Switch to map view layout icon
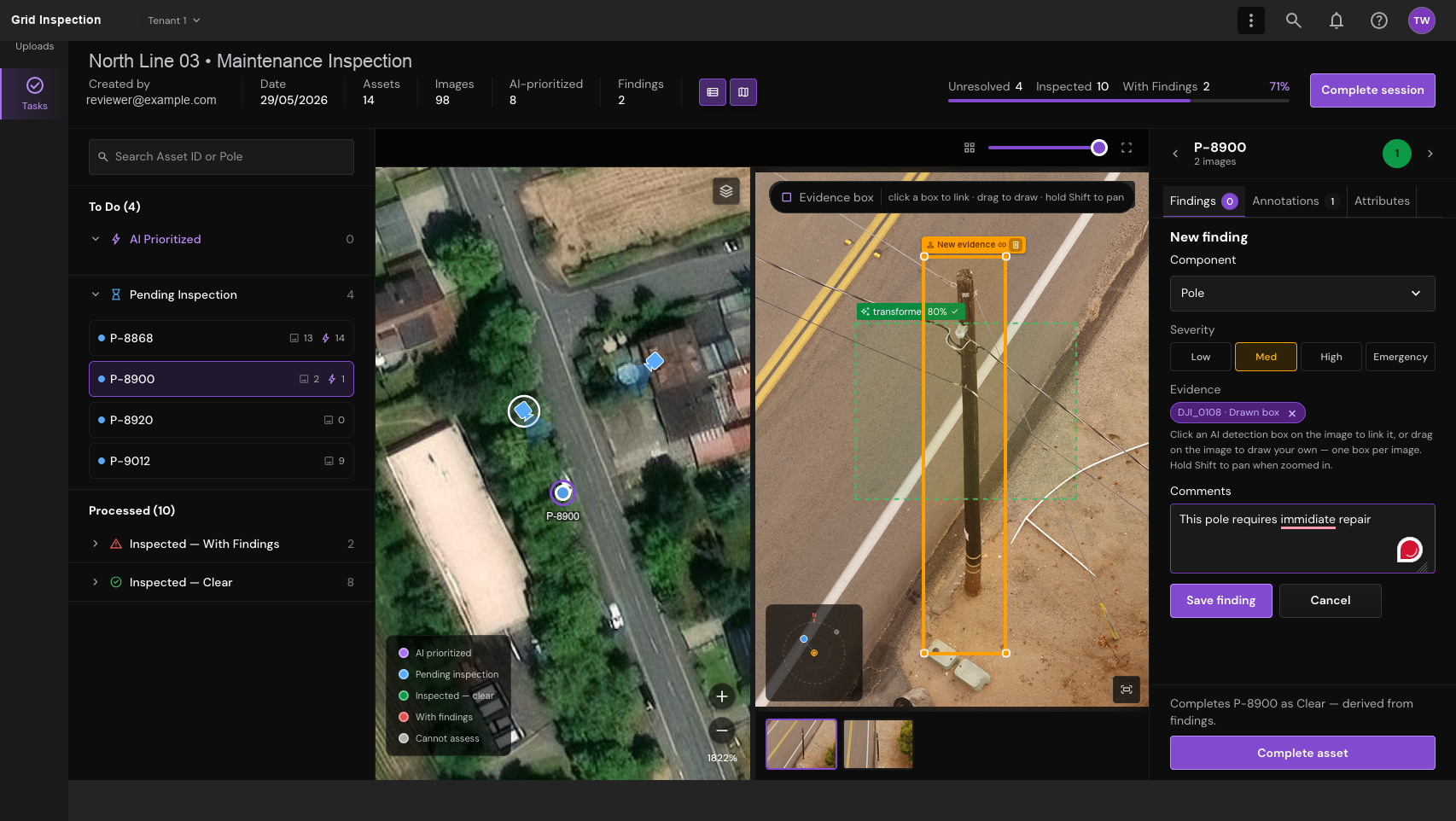The image size is (1456, 821). tap(743, 92)
